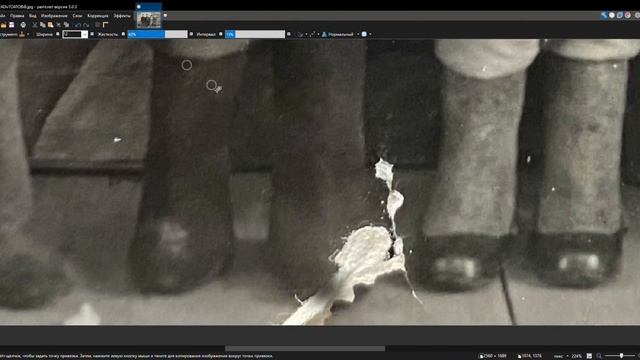Toggle the pixel grid icon

97,25
